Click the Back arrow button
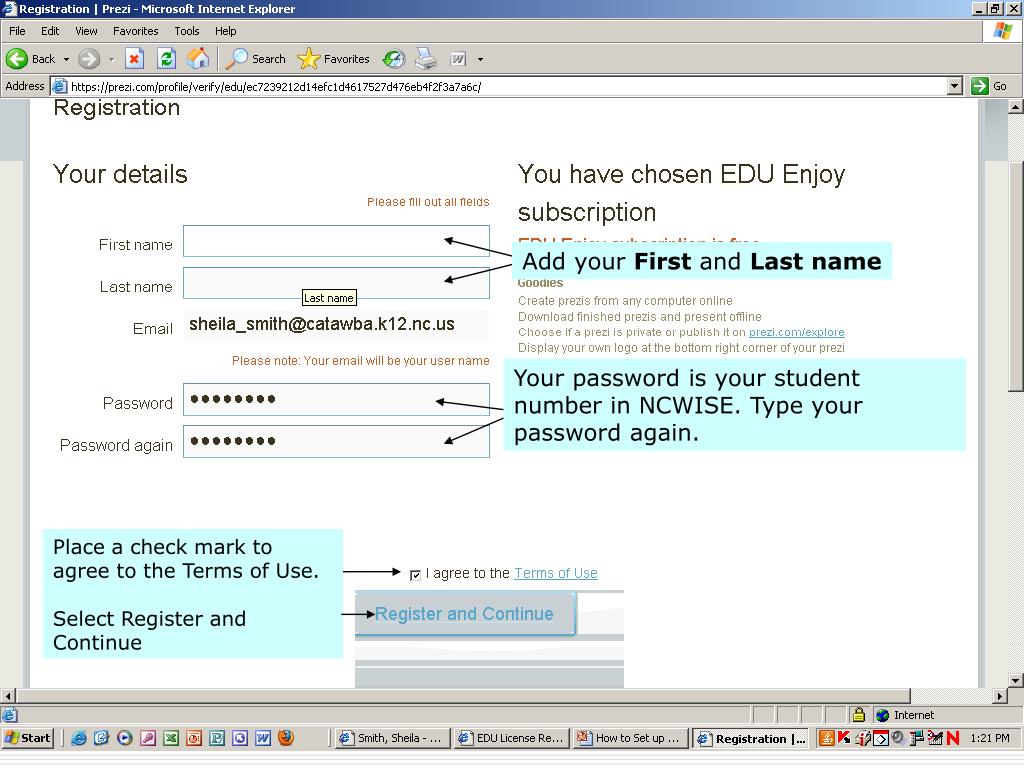 click(x=31, y=59)
